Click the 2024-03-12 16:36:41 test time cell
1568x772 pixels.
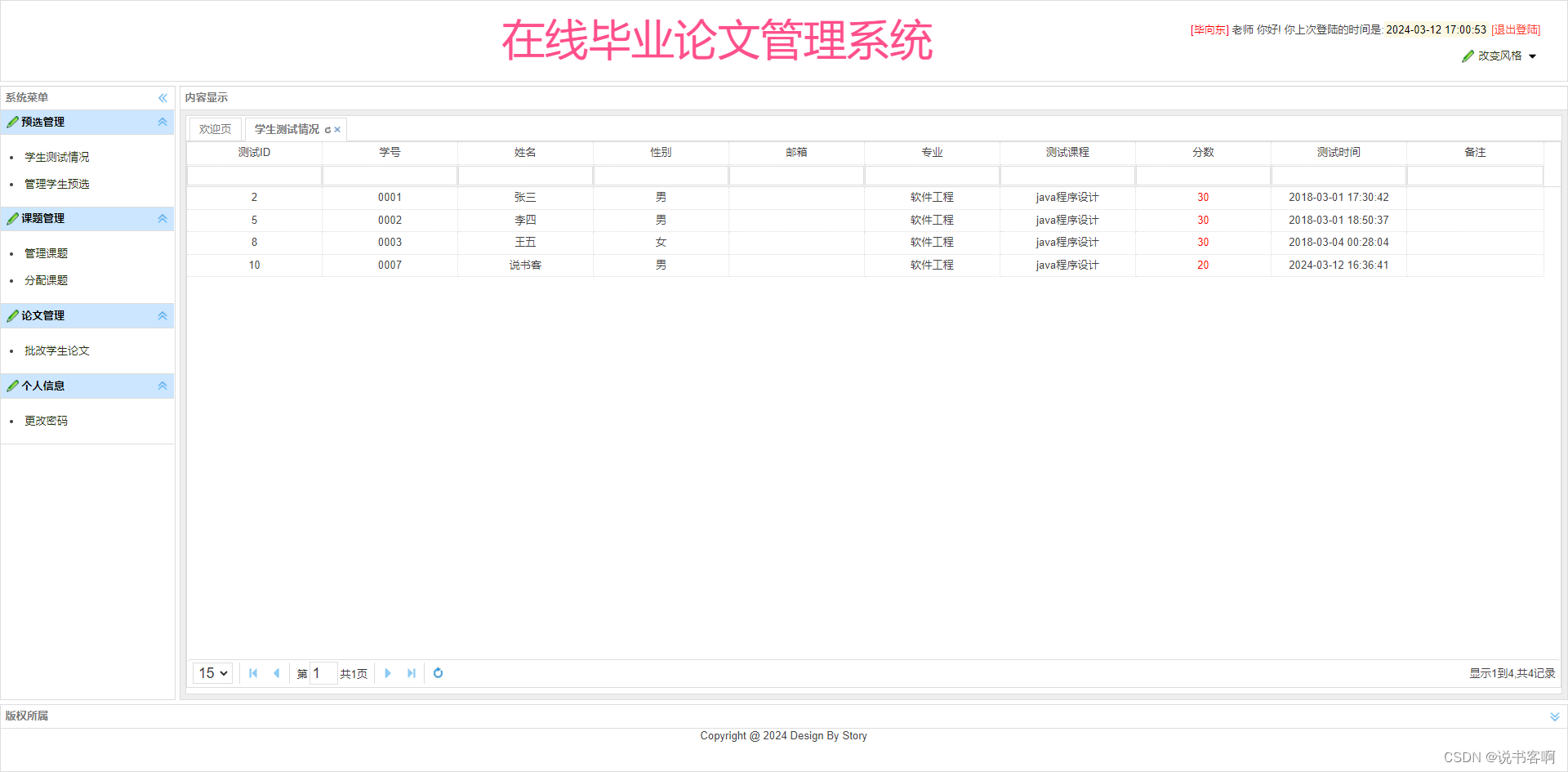pos(1339,266)
